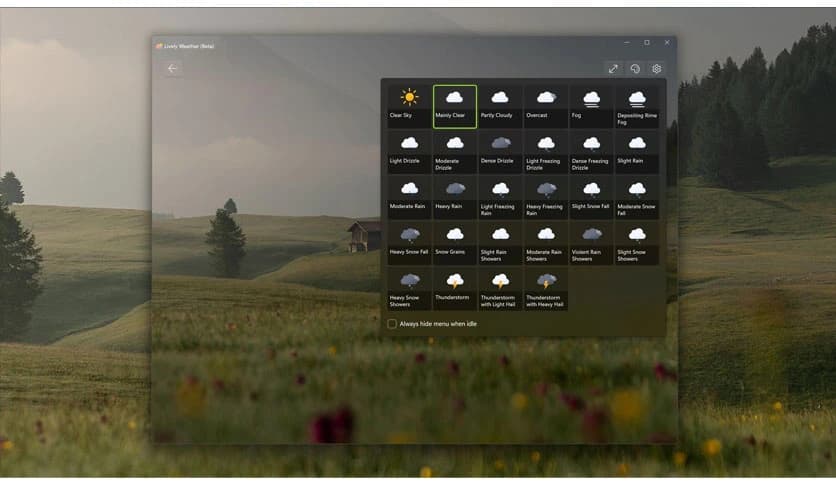Select the plain Thunderstorm tile
Viewport: 836px width, 484px height.
[455, 289]
